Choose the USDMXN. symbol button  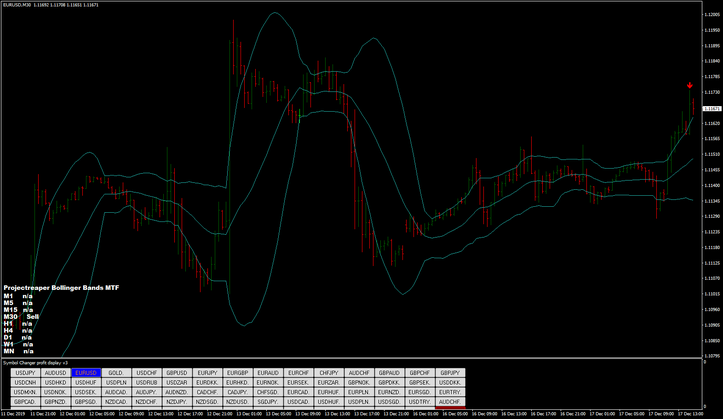point(25,392)
